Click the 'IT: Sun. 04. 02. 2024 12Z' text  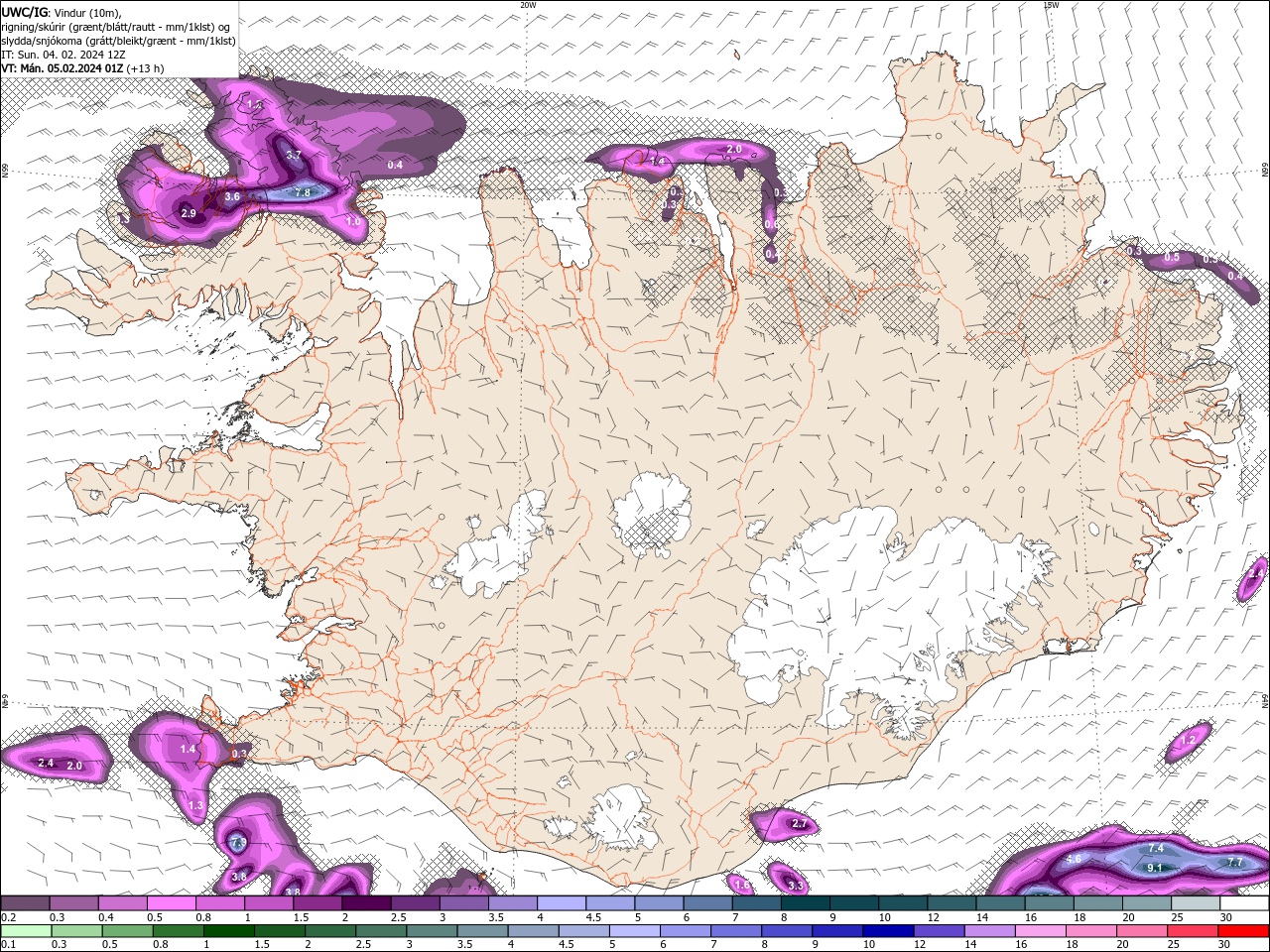point(63,55)
